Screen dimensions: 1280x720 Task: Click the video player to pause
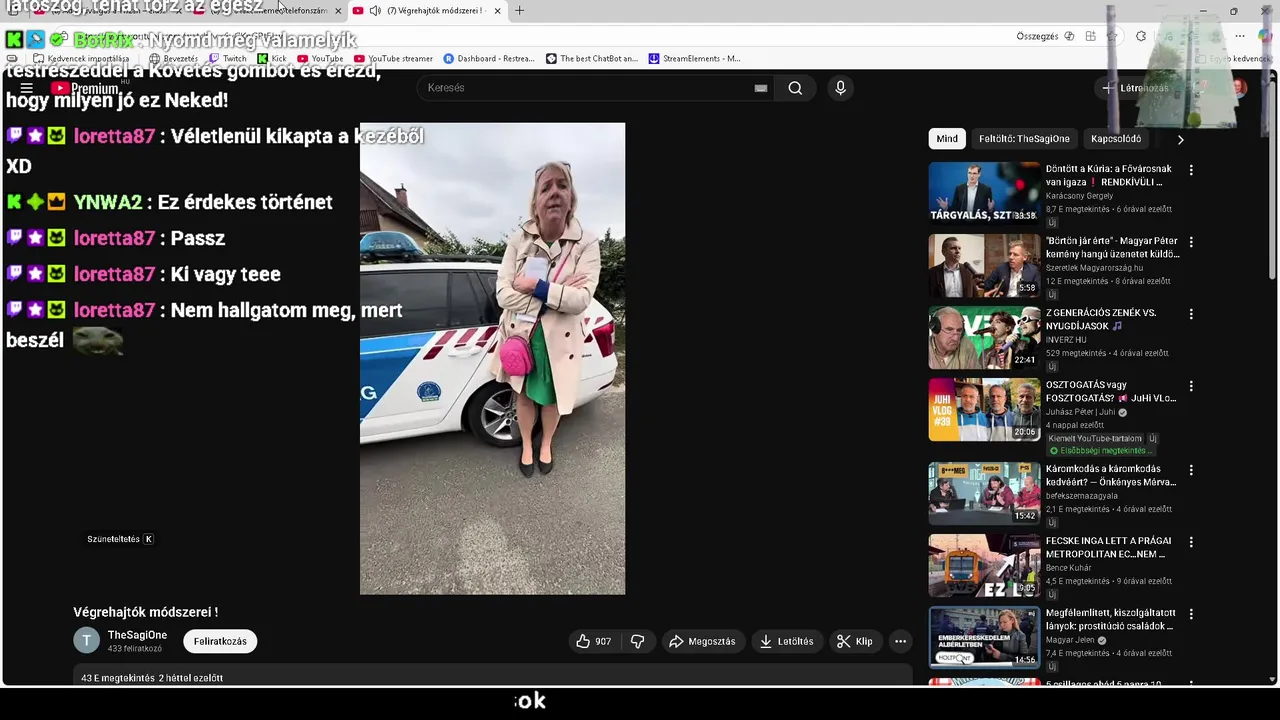[492, 358]
